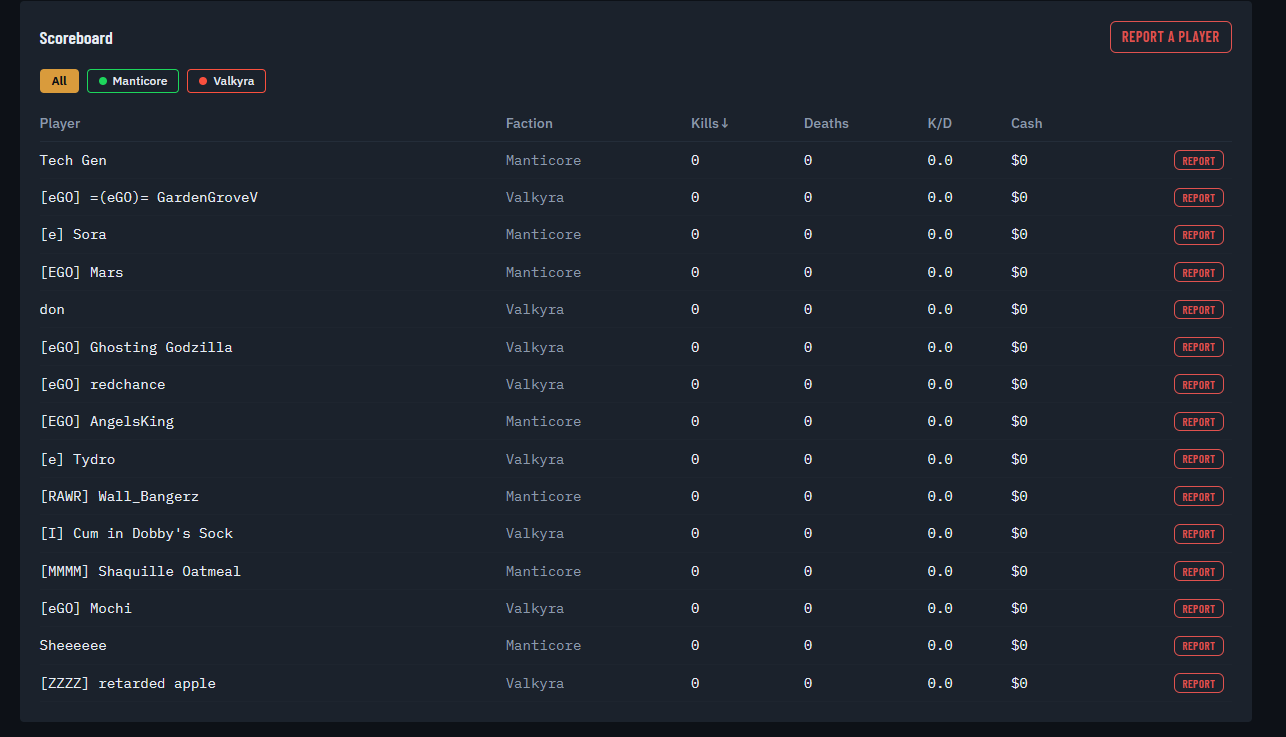Viewport: 1286px width, 737px height.
Task: Click the Scoreboard heading
Action: click(x=76, y=38)
